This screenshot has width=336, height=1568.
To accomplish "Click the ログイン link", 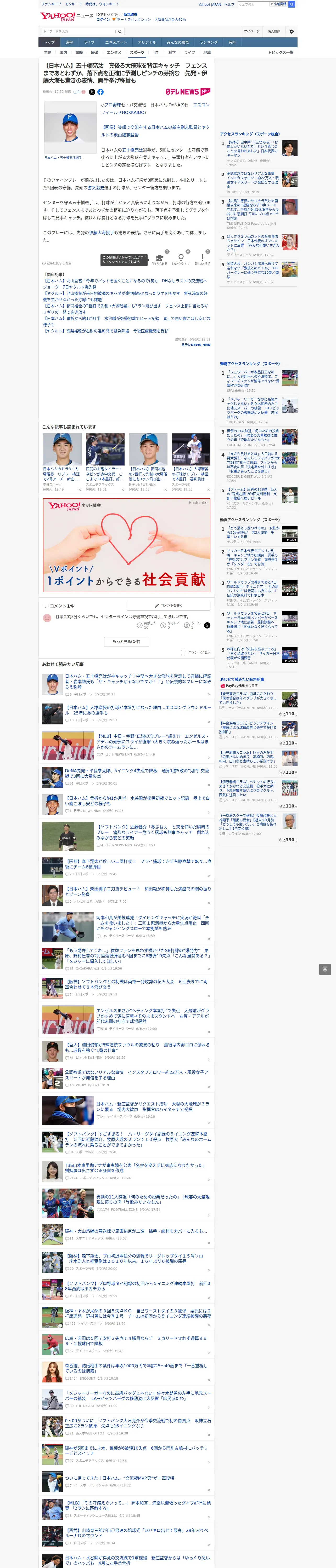I will coord(103,20).
